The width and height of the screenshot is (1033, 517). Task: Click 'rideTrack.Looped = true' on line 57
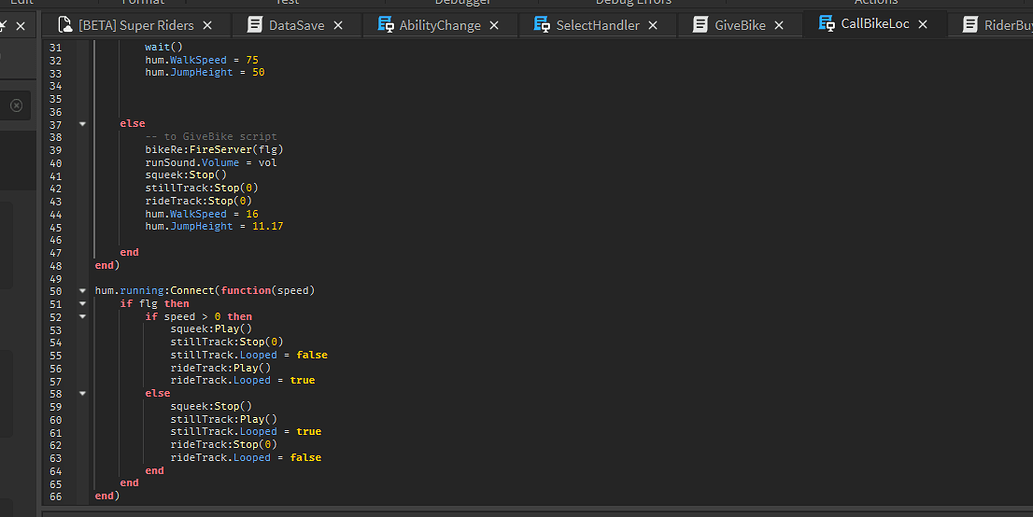coord(242,380)
